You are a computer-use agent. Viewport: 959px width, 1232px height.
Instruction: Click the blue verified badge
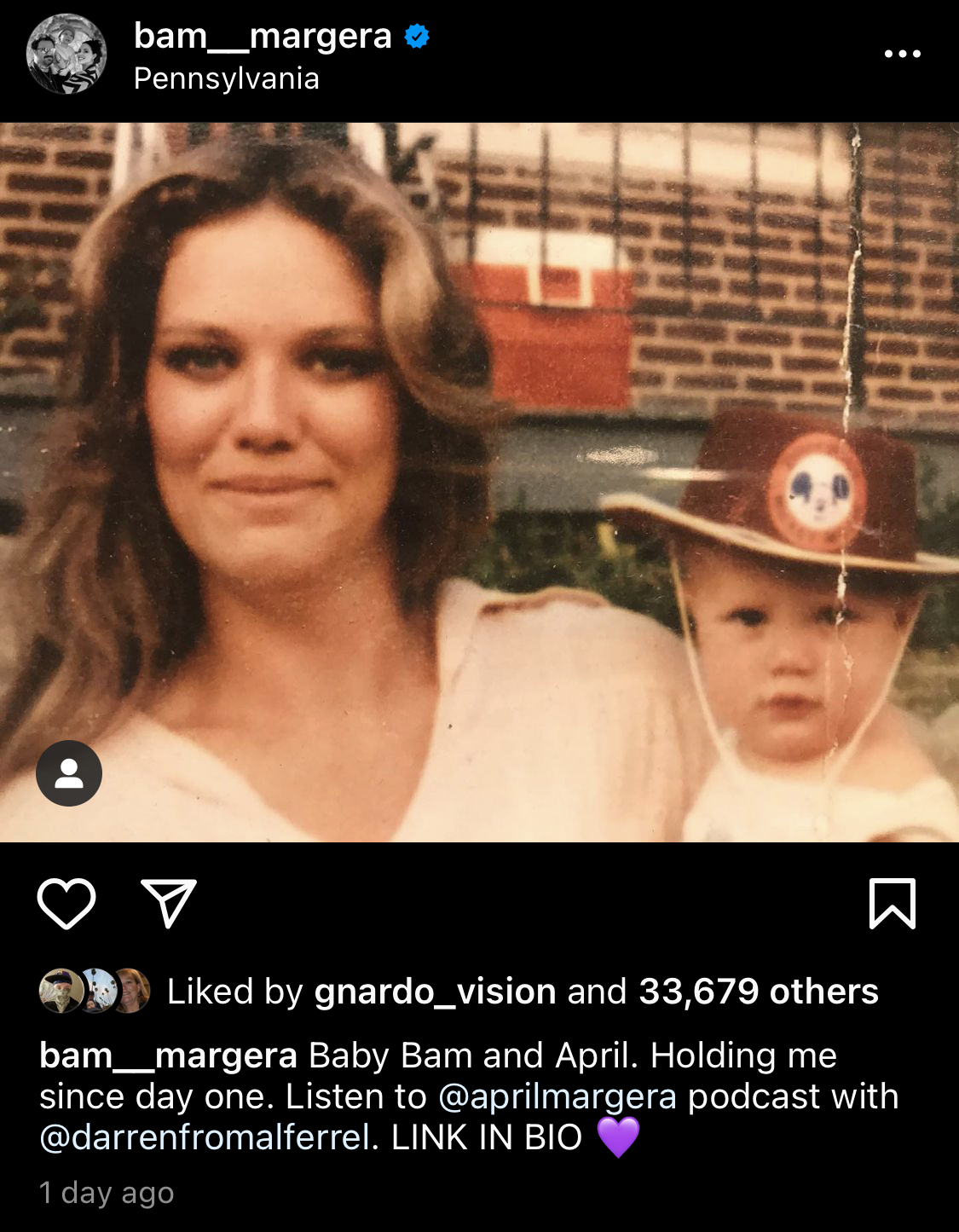point(417,37)
